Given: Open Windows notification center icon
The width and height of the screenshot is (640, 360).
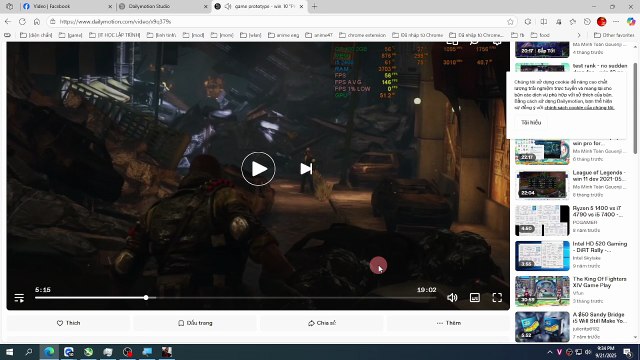Looking at the screenshot, I should [x=627, y=352].
